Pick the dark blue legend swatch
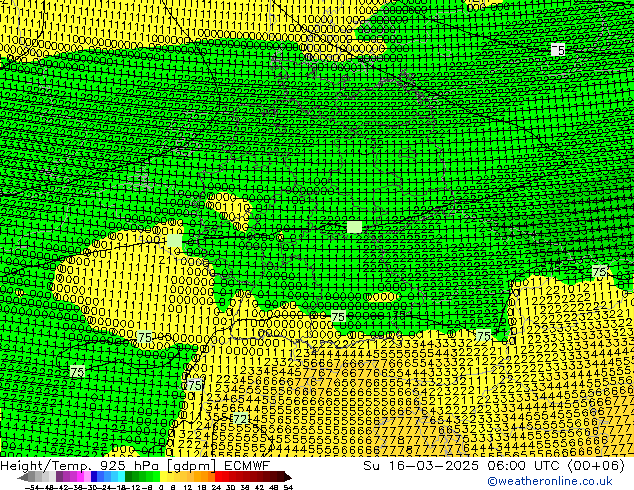The width and height of the screenshot is (634, 490). point(94,477)
